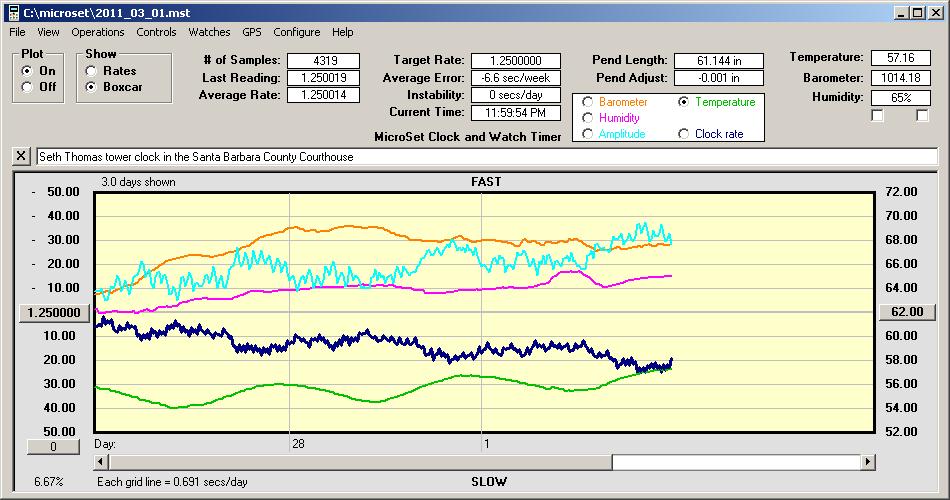Select the Barometer overlay radio button
This screenshot has width=950, height=500.
click(587, 102)
